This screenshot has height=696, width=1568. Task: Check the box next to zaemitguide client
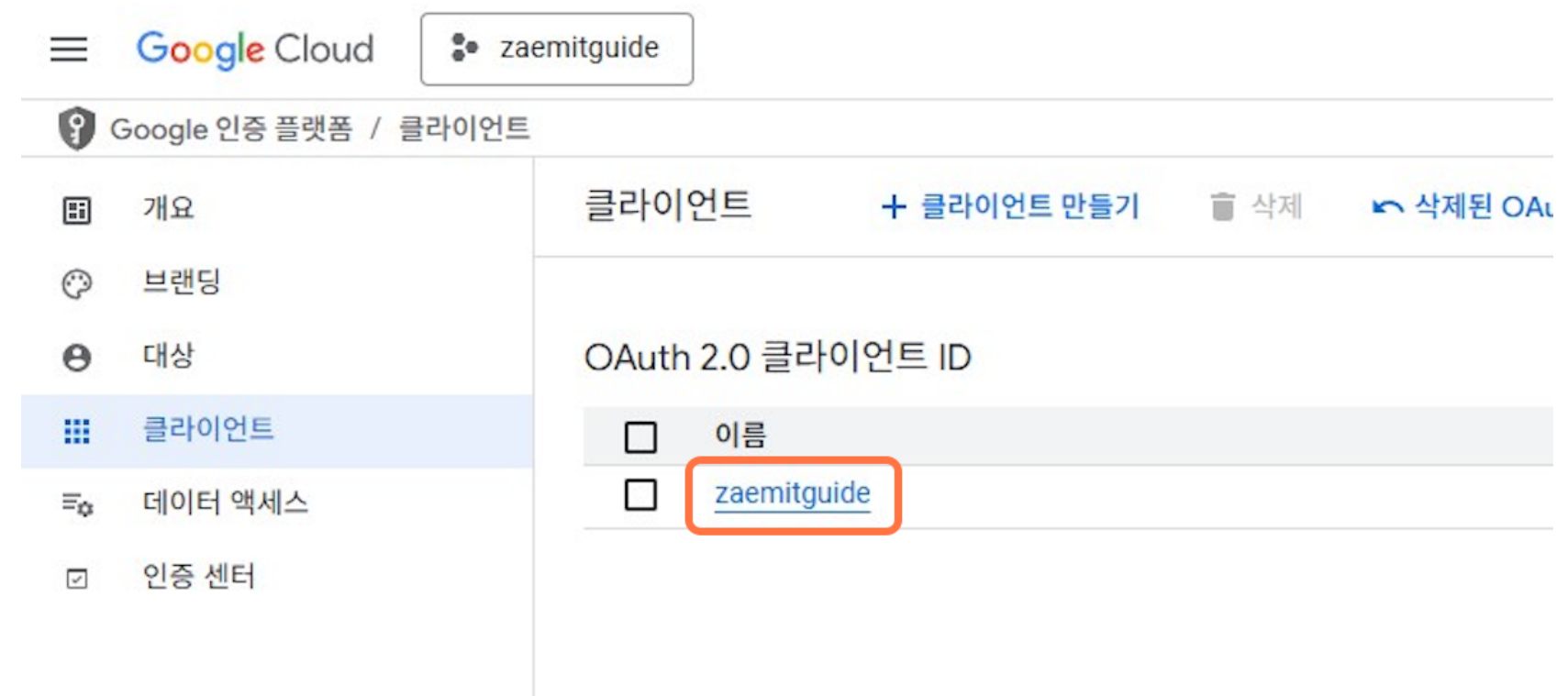coord(640,495)
